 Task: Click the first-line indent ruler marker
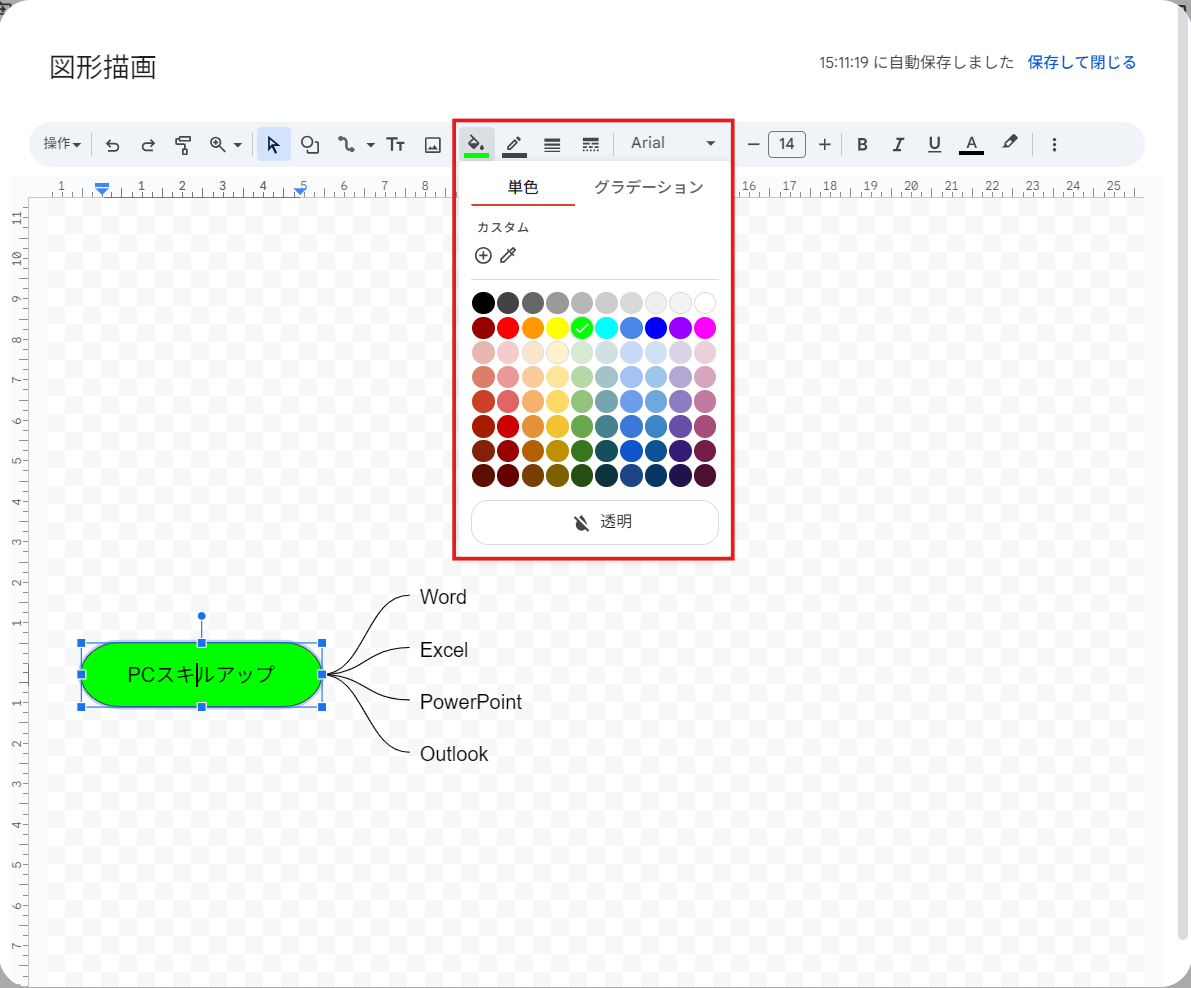[x=102, y=186]
